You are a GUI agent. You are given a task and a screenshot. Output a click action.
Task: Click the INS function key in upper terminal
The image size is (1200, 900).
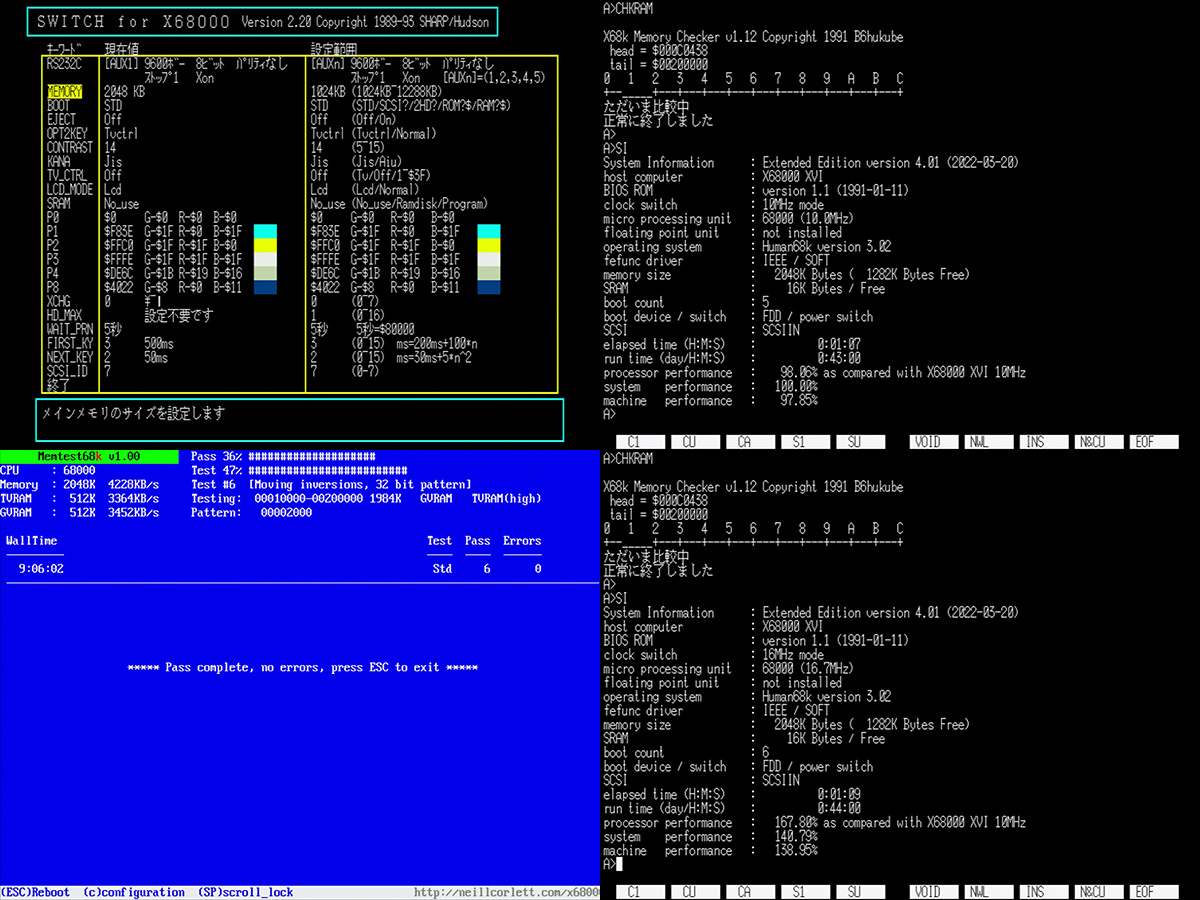pyautogui.click(x=1034, y=442)
